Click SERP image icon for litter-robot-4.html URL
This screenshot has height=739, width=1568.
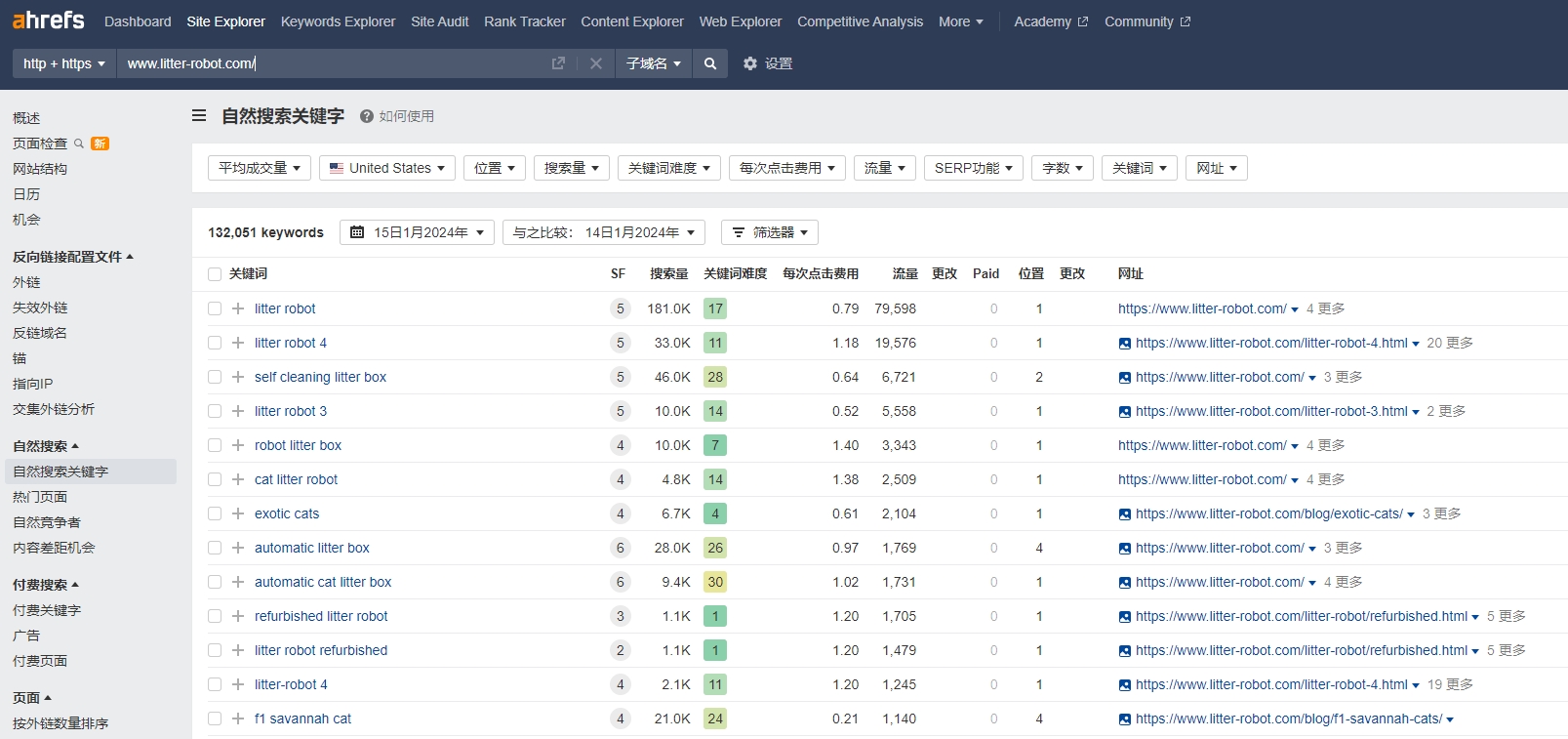tap(1125, 344)
